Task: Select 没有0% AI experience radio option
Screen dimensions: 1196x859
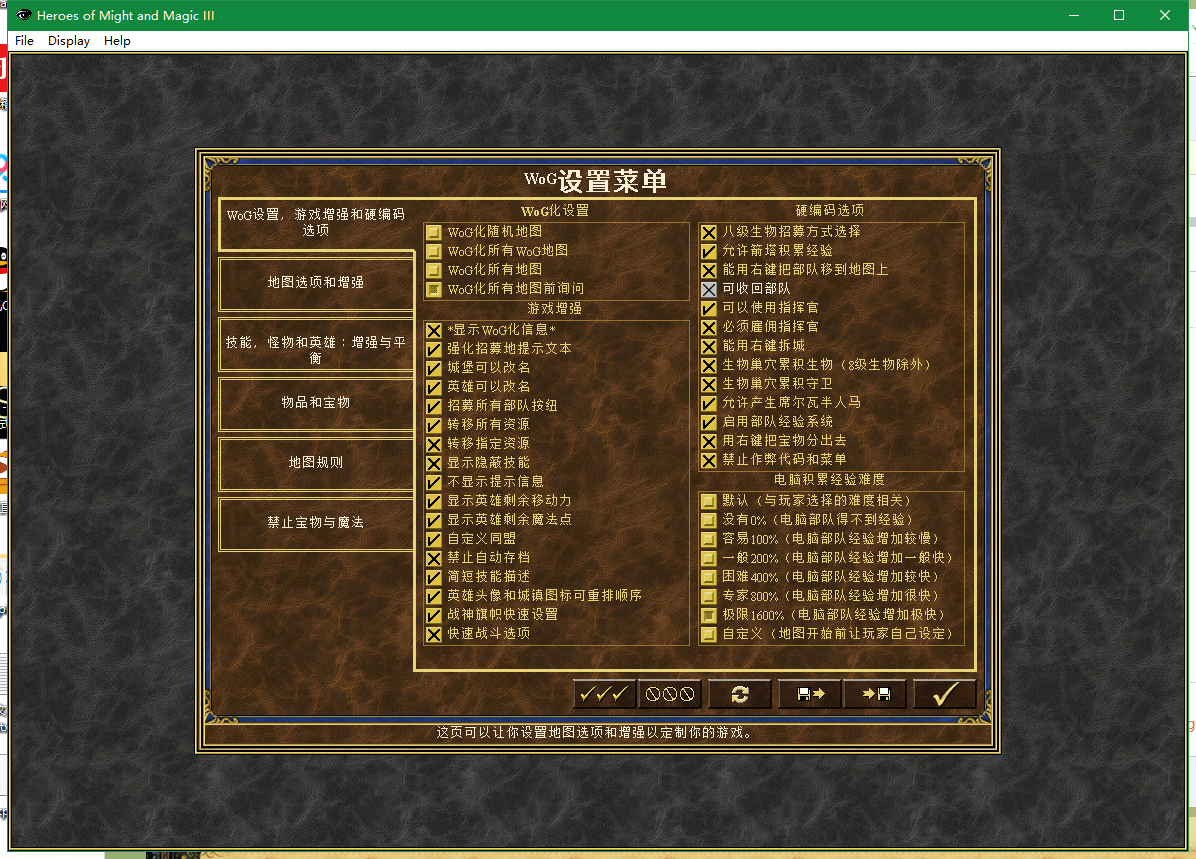Action: 709,520
